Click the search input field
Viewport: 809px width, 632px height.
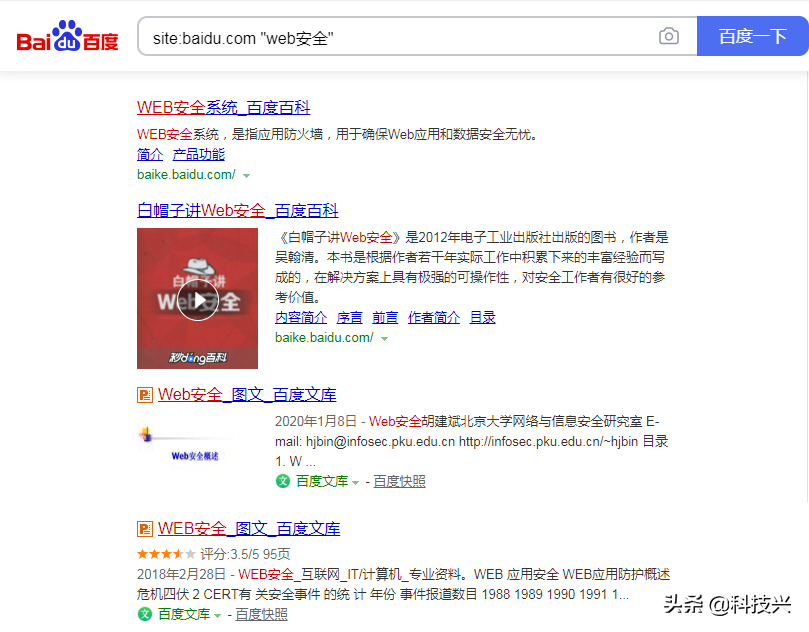click(397, 36)
